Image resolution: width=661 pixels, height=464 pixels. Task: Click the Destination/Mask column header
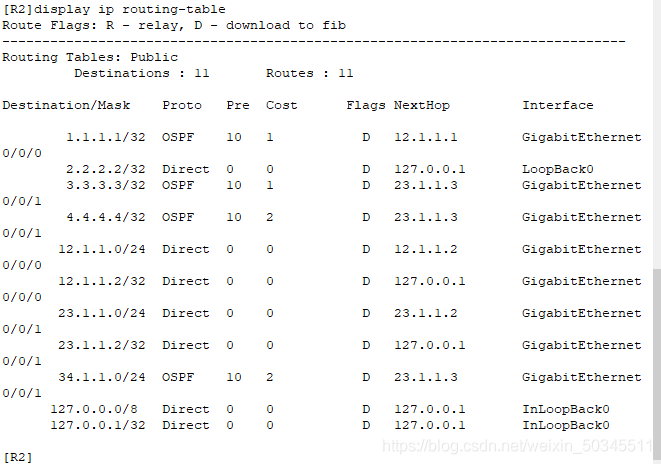pyautogui.click(x=66, y=106)
